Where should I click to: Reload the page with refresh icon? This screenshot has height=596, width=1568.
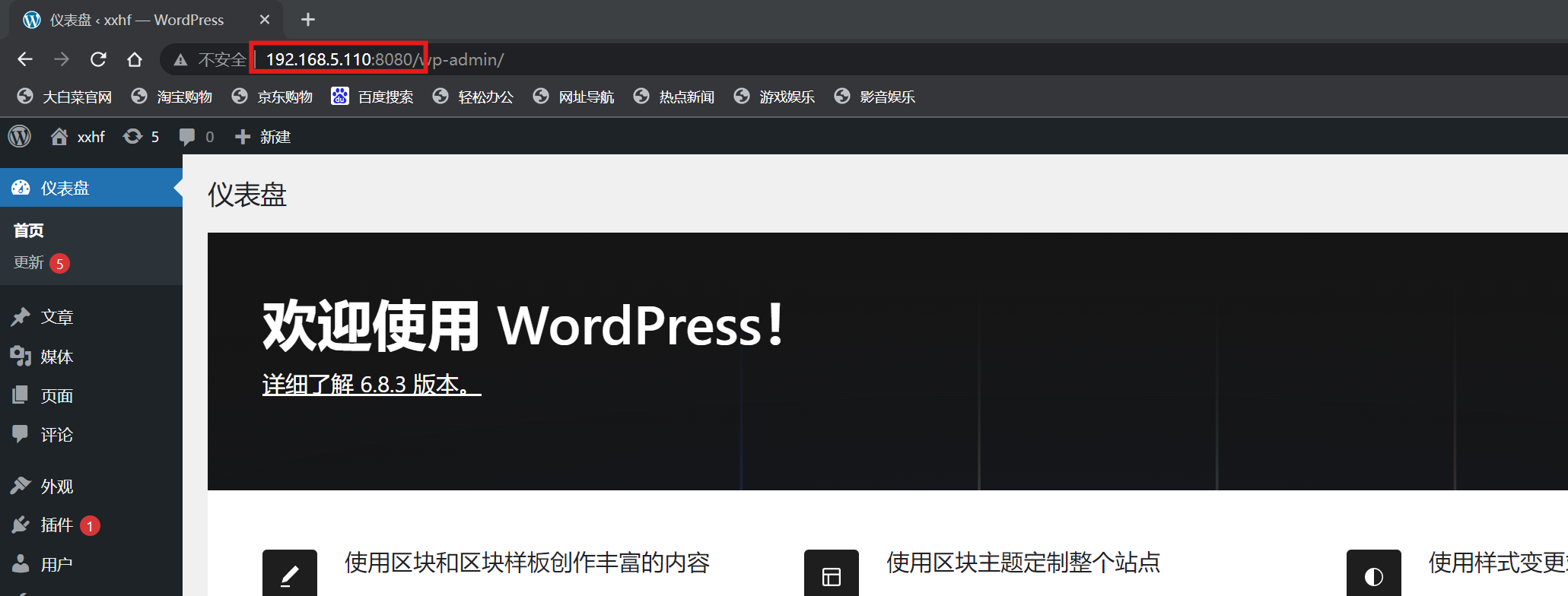98,59
